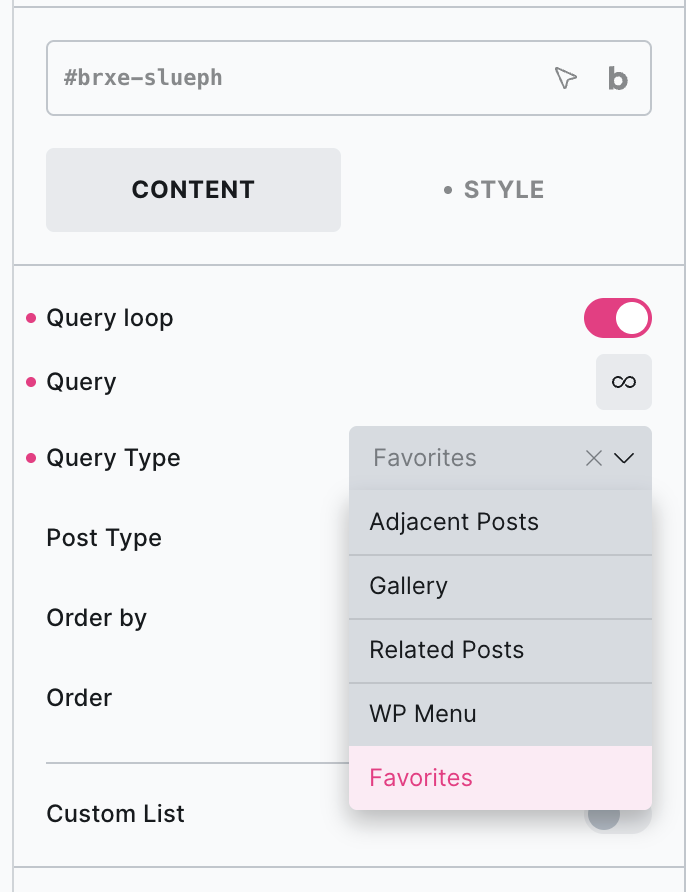This screenshot has width=694, height=892.
Task: Collapse the Query Type dropdown chevron
Action: pyautogui.click(x=625, y=458)
